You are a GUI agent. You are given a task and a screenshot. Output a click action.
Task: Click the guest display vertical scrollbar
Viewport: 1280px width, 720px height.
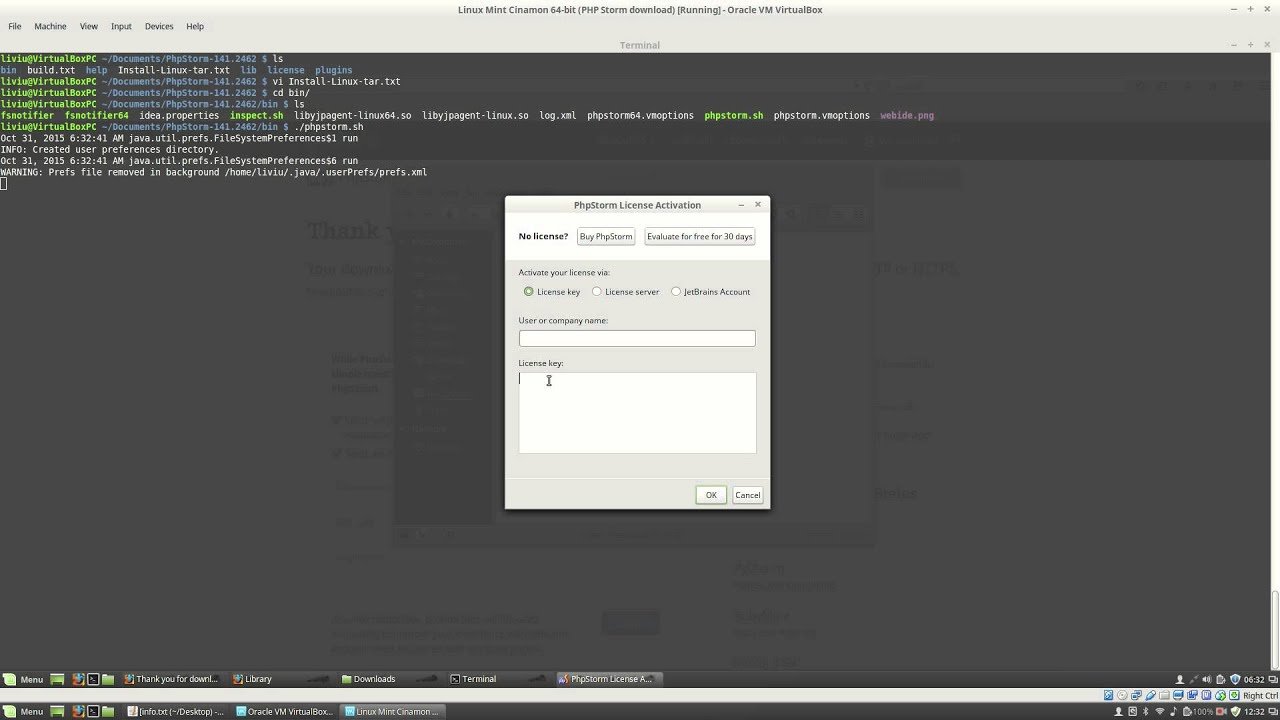1275,630
